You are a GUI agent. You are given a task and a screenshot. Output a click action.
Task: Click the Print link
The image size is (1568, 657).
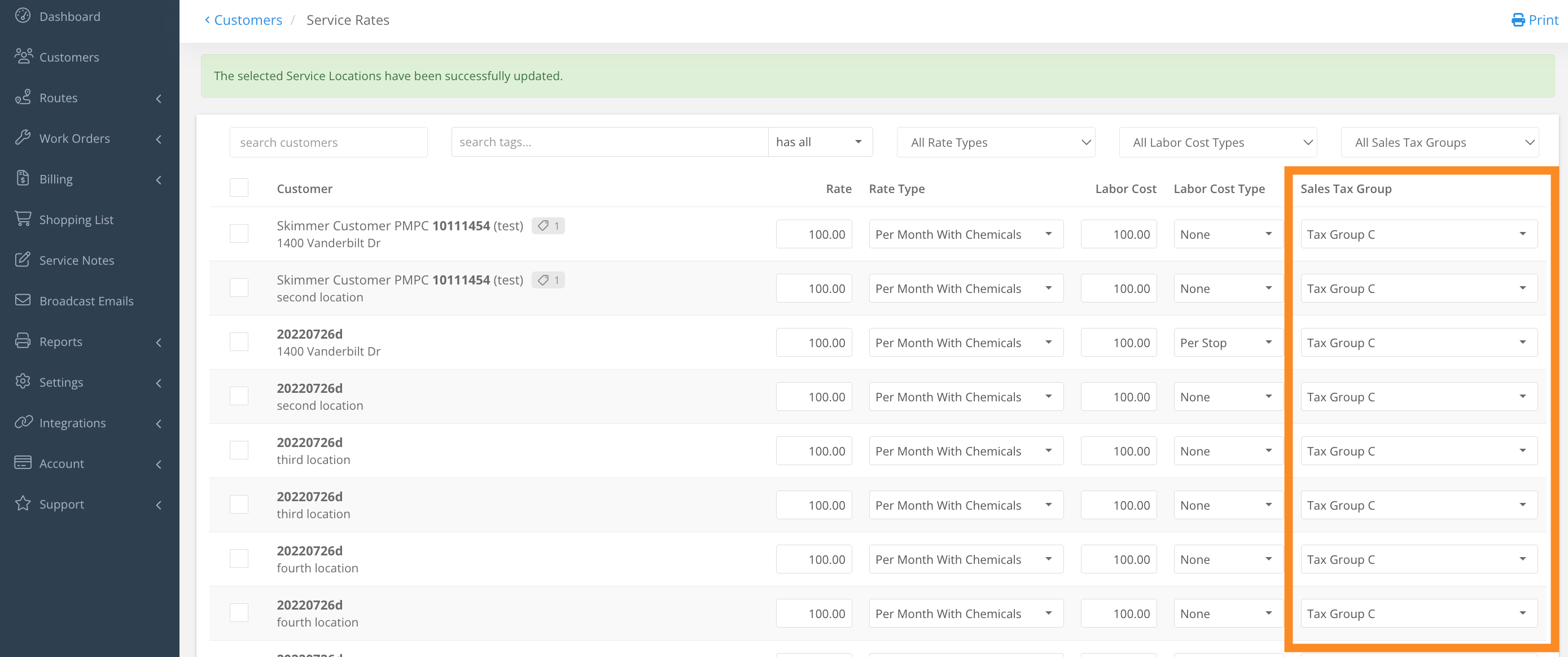1543,20
